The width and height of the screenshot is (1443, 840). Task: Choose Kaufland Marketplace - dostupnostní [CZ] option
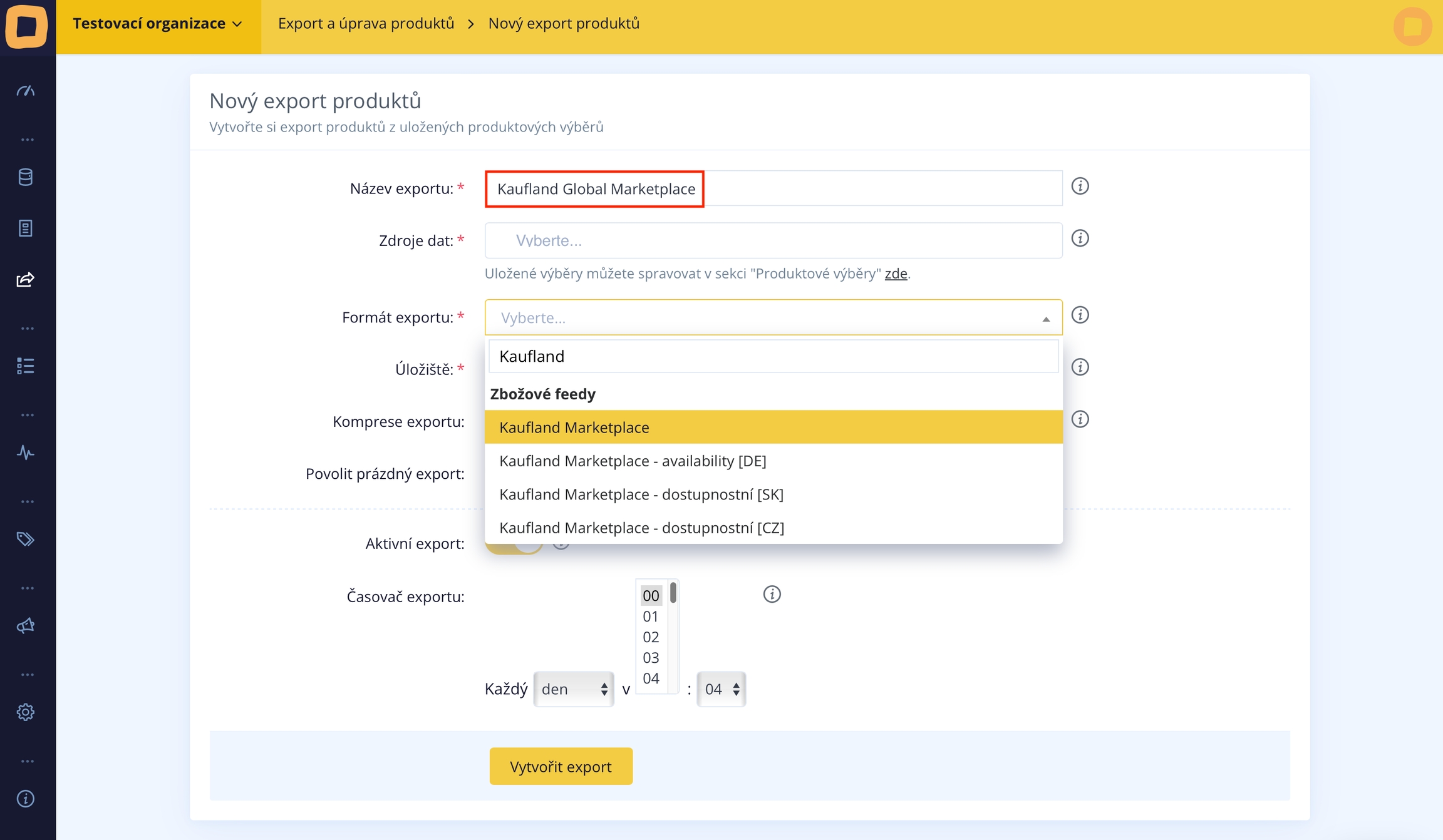[641, 528]
